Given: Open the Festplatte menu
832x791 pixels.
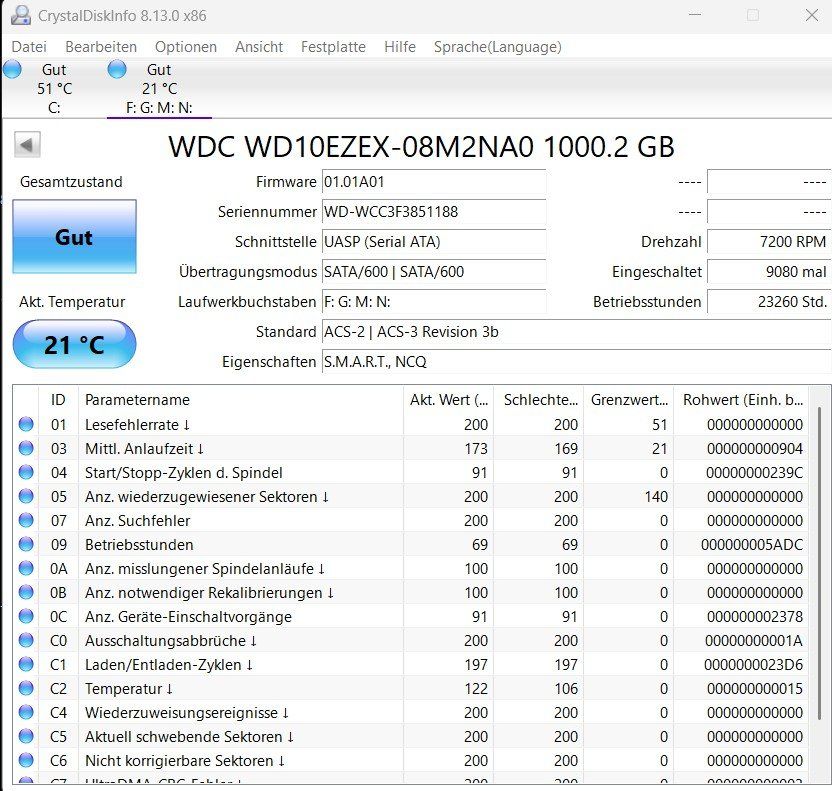Looking at the screenshot, I should tap(333, 47).
